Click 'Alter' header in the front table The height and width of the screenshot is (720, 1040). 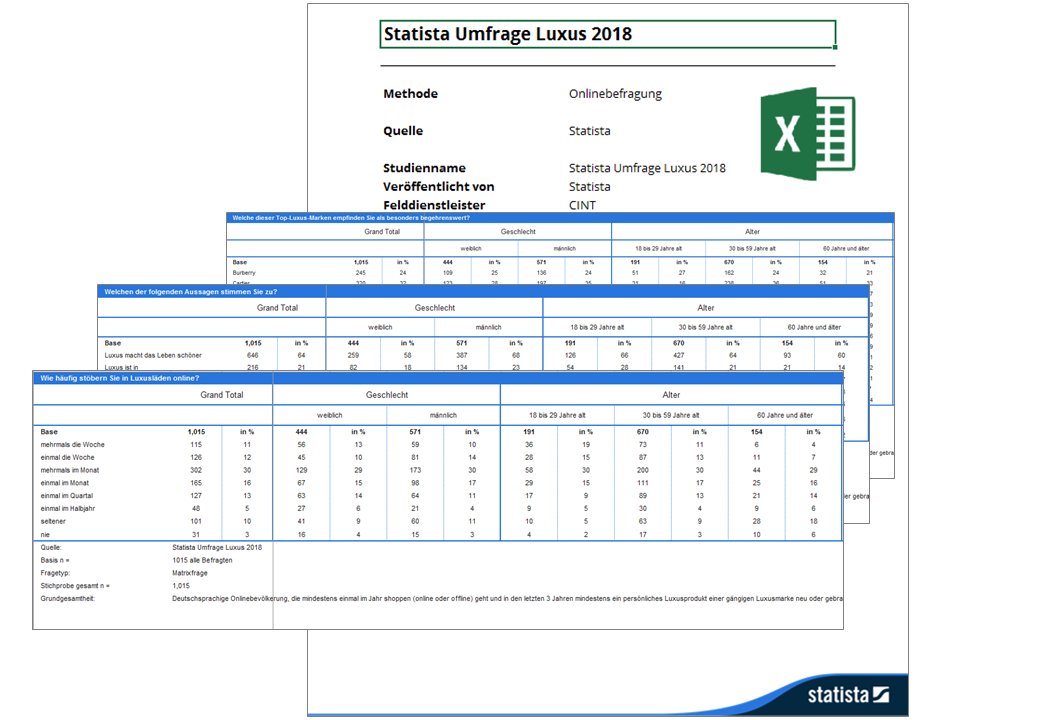[x=671, y=394]
